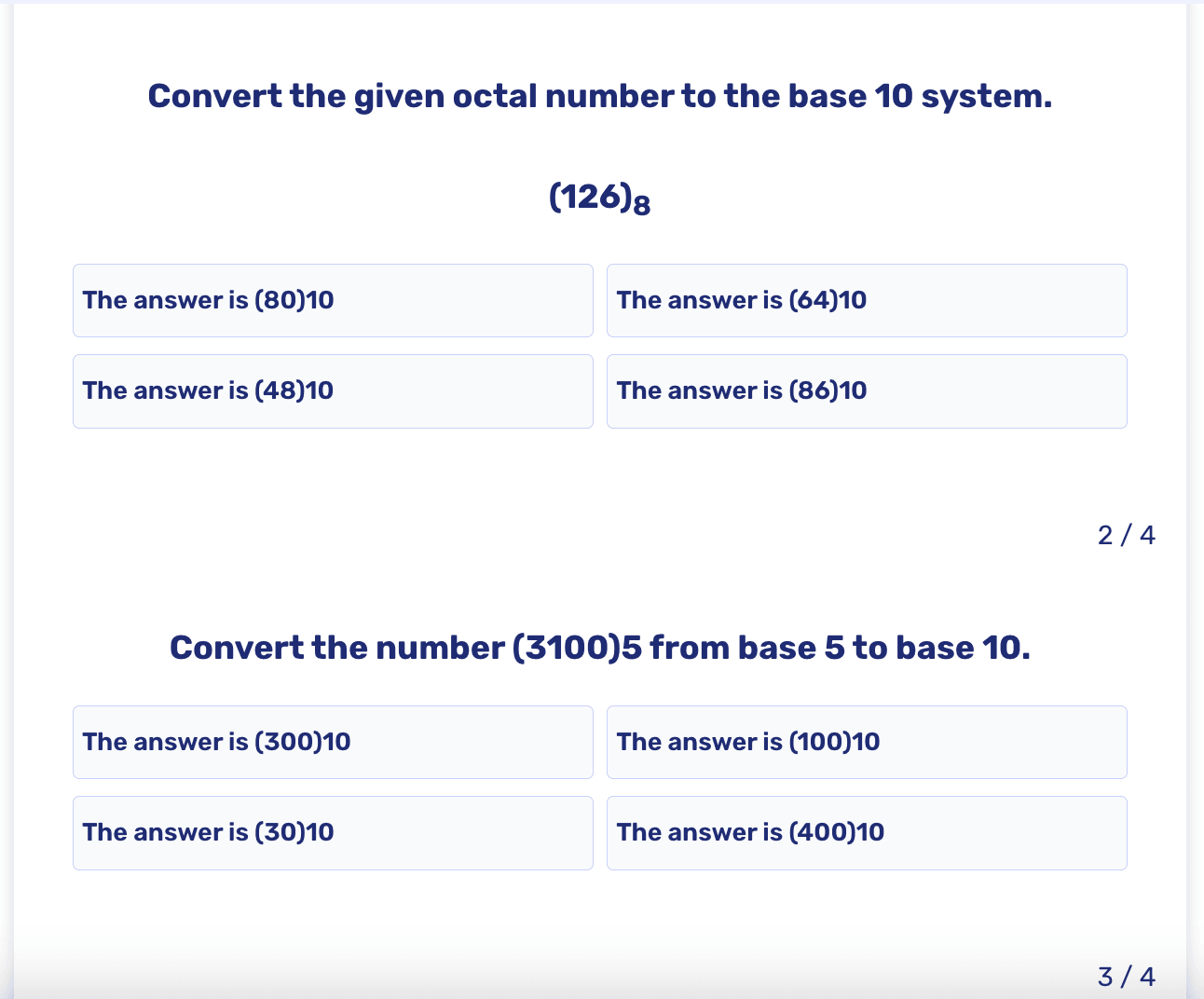Choose "The answer is (300)10" for the base 5 question
The image size is (1204, 999).
pyautogui.click(x=333, y=742)
